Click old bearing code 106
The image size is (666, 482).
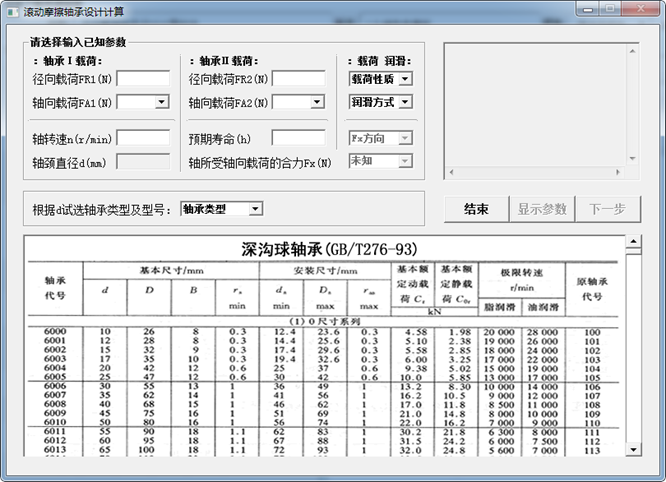click(x=592, y=387)
